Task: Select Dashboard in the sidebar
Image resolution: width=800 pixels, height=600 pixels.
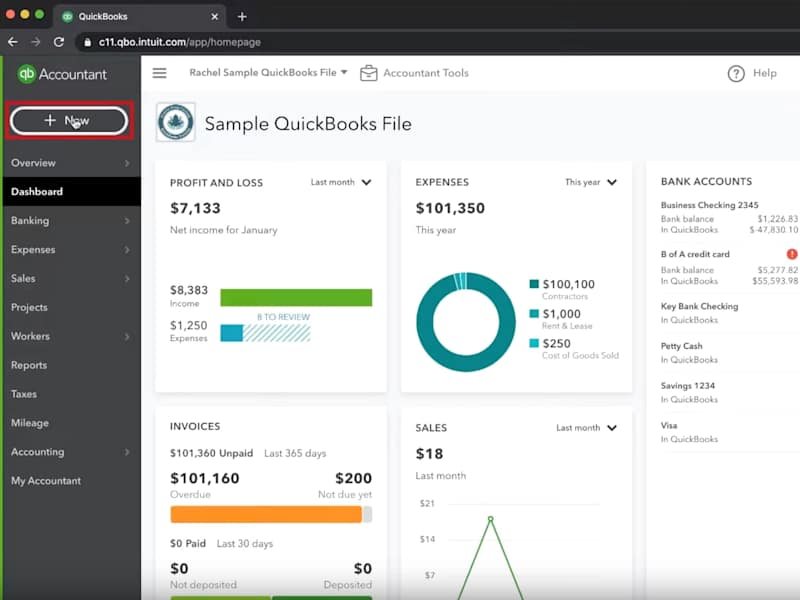Action: coord(71,192)
